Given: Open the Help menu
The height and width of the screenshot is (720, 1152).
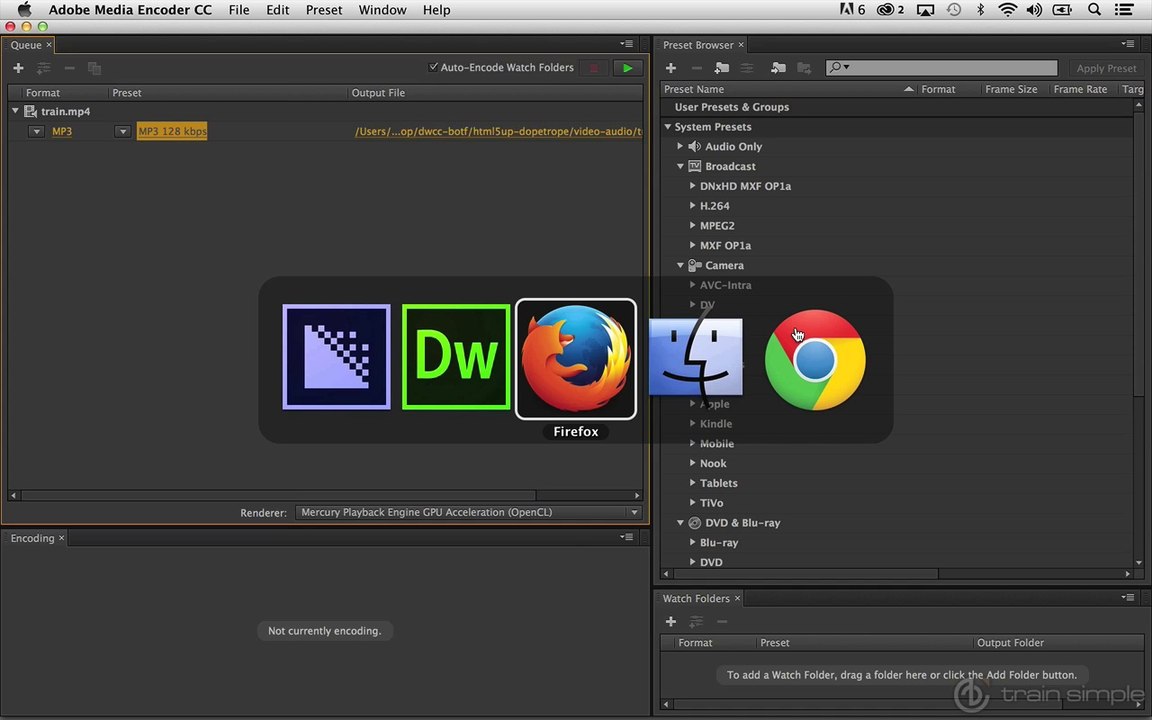Looking at the screenshot, I should [436, 10].
